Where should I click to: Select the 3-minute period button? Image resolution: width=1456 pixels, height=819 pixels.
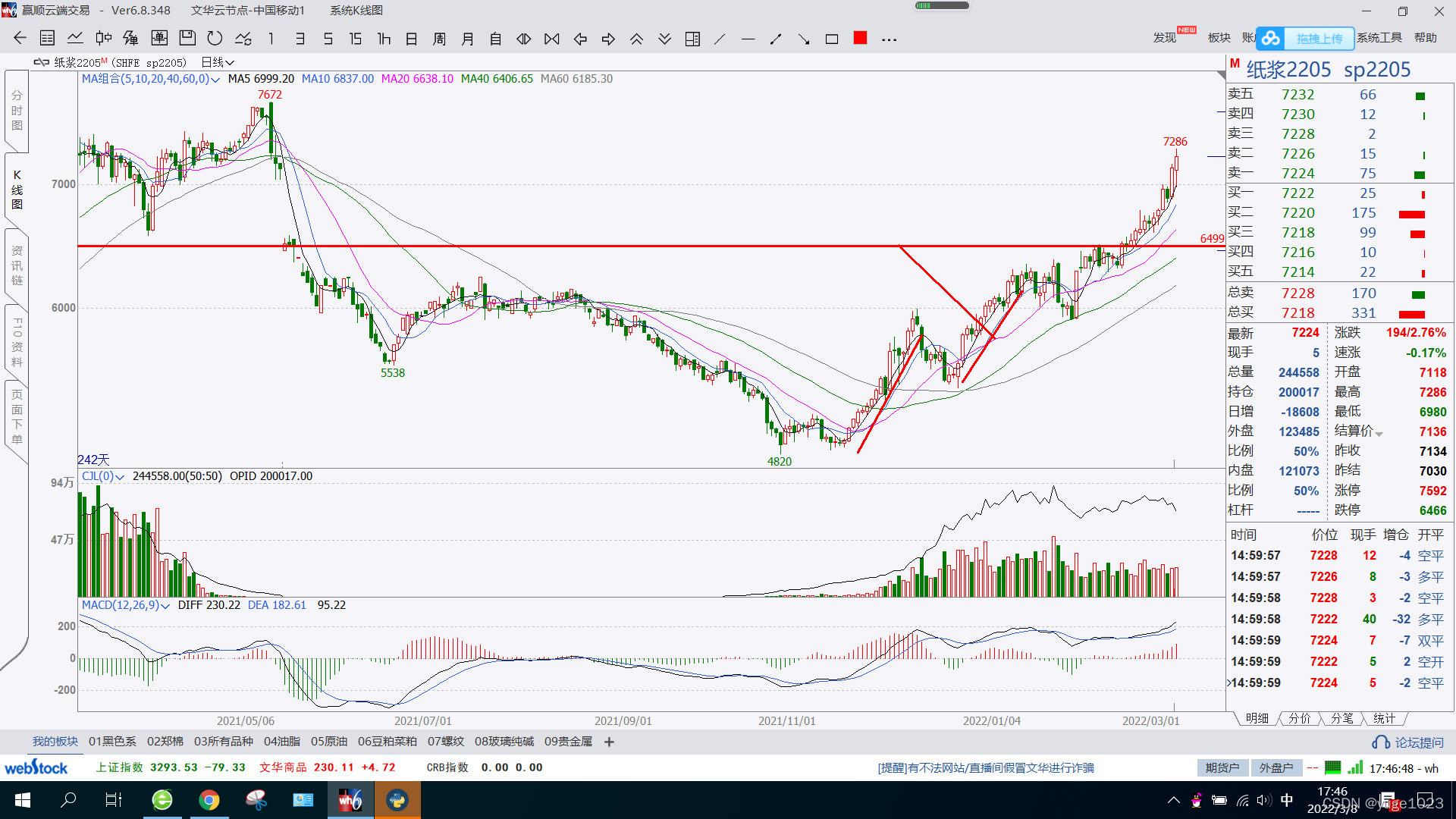click(x=300, y=39)
